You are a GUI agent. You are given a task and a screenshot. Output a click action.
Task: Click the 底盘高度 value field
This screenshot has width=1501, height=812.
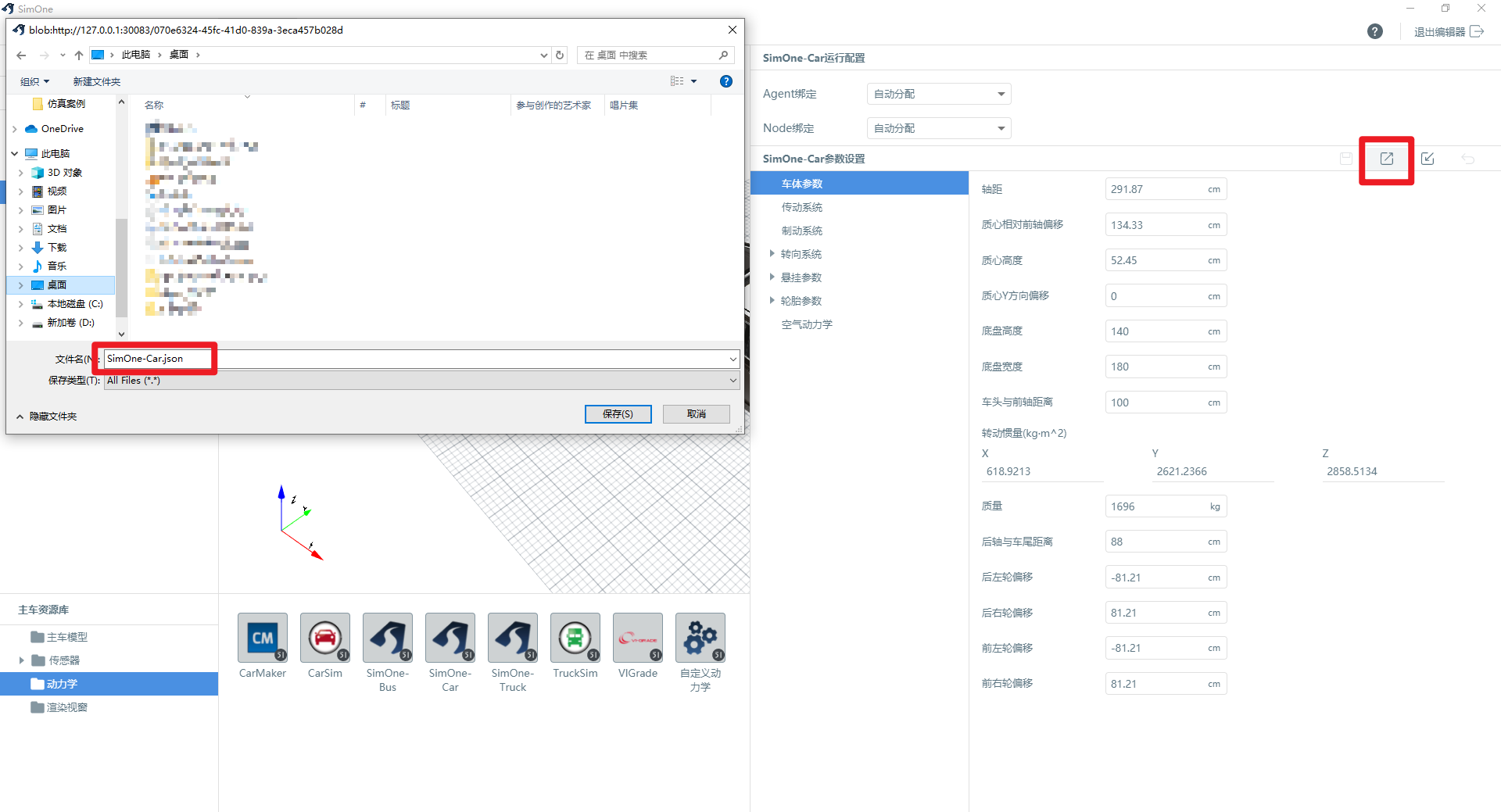click(x=1166, y=331)
